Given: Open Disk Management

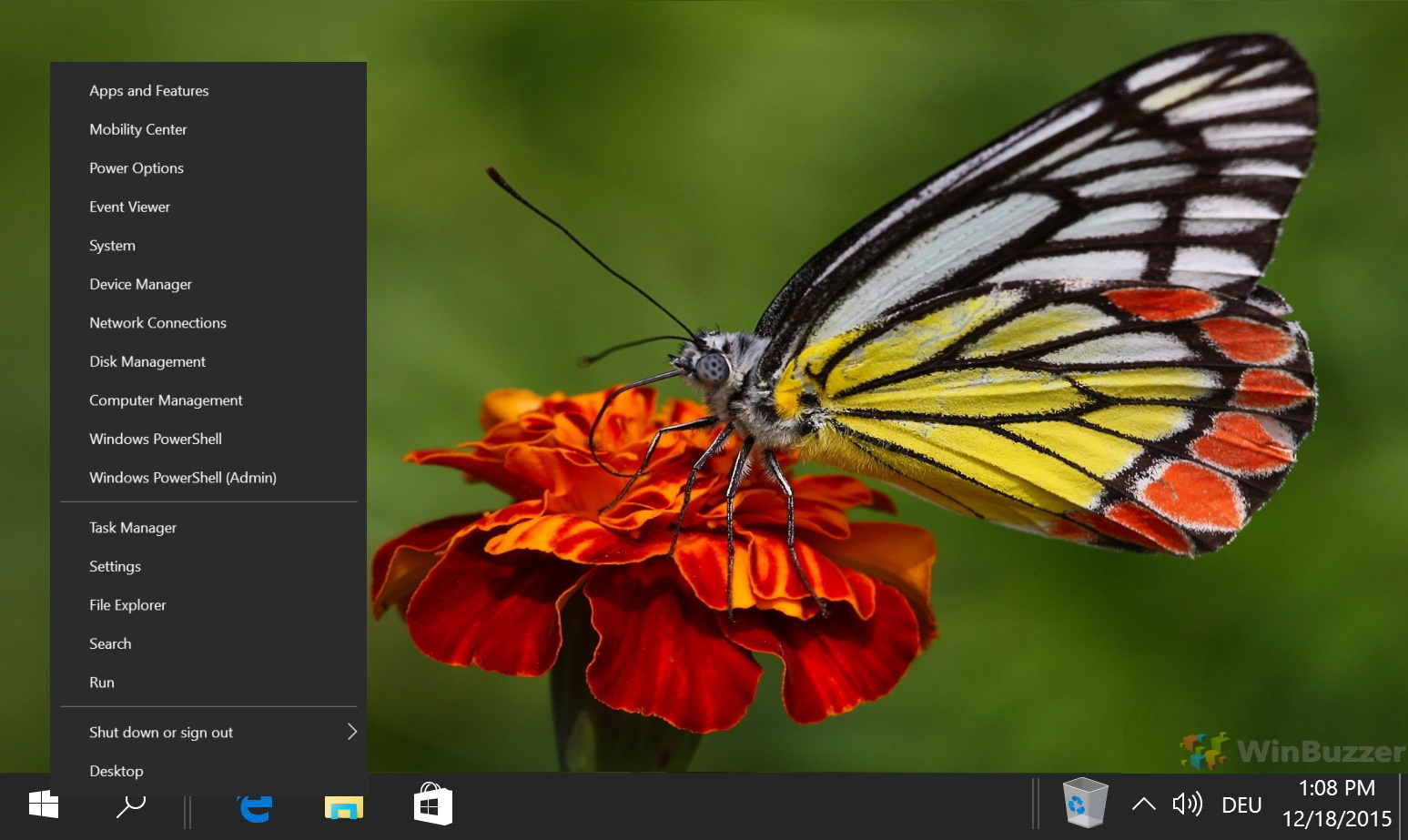Looking at the screenshot, I should tap(147, 361).
